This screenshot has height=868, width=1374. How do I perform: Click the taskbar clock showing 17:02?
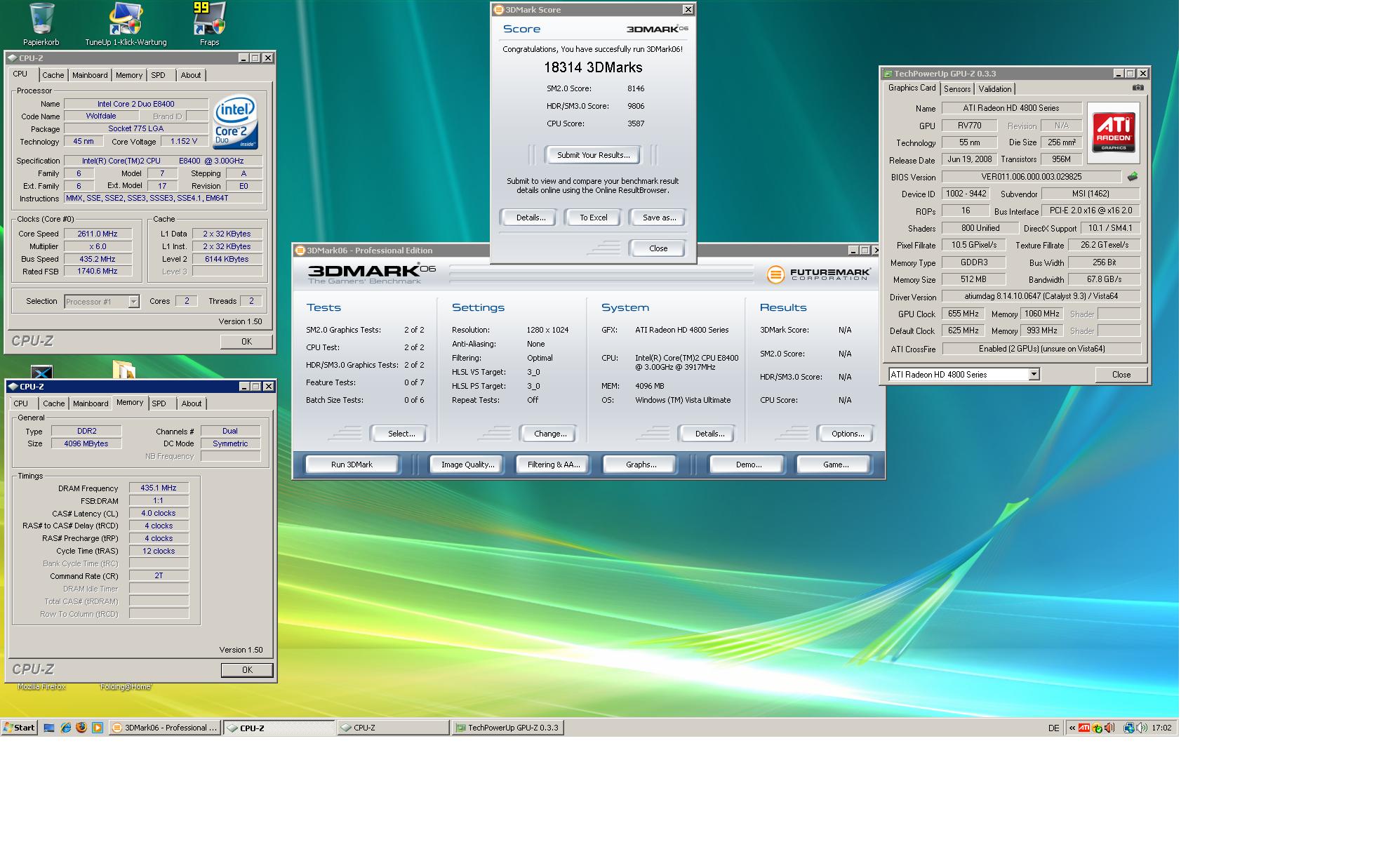(x=1161, y=728)
